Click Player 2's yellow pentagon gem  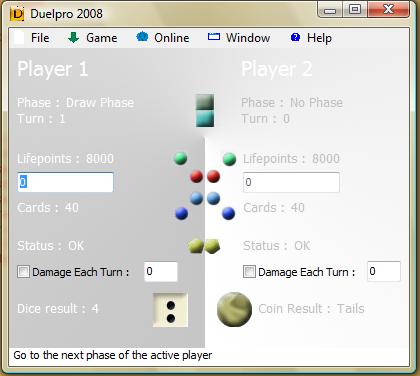point(212,246)
